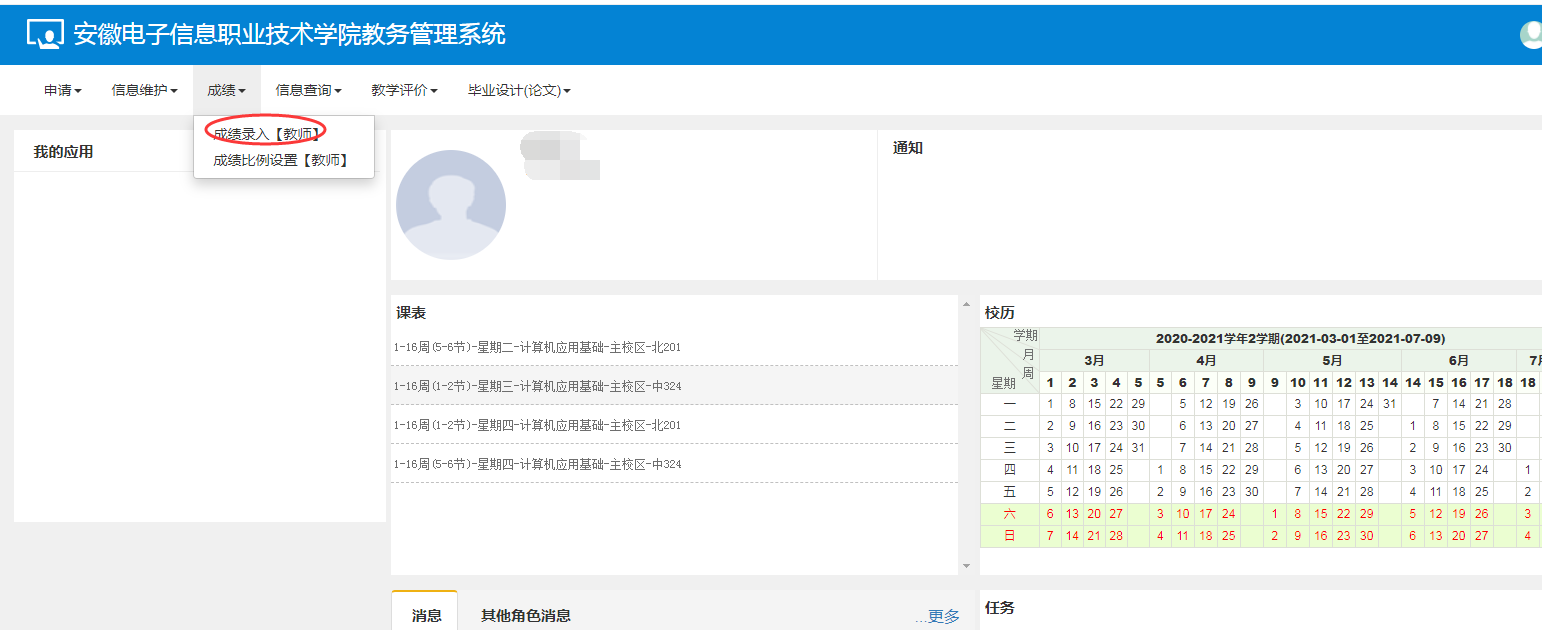Switch to the 消息 tab
This screenshot has height=630, width=1542.
click(x=426, y=615)
